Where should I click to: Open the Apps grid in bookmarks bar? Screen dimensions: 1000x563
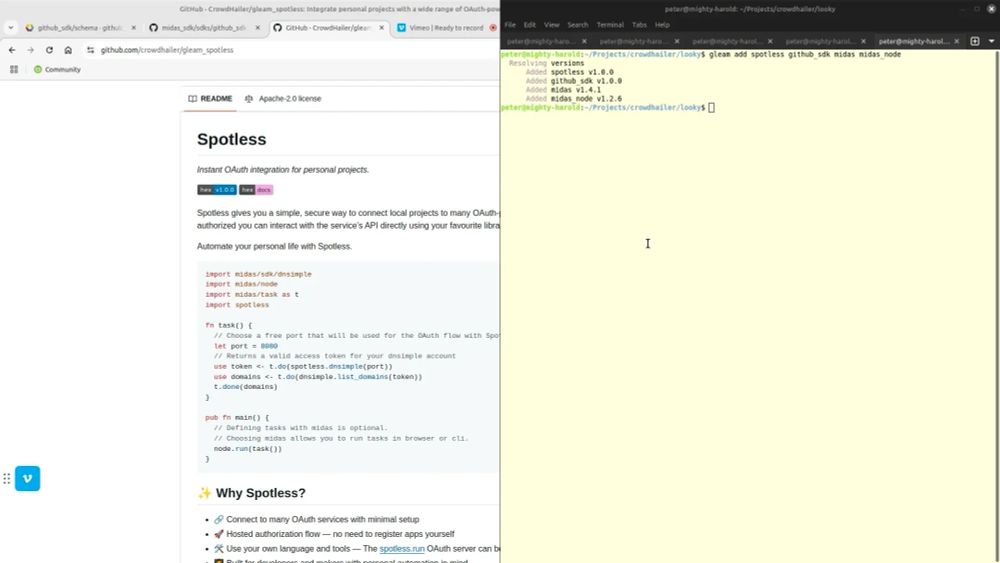(x=14, y=69)
